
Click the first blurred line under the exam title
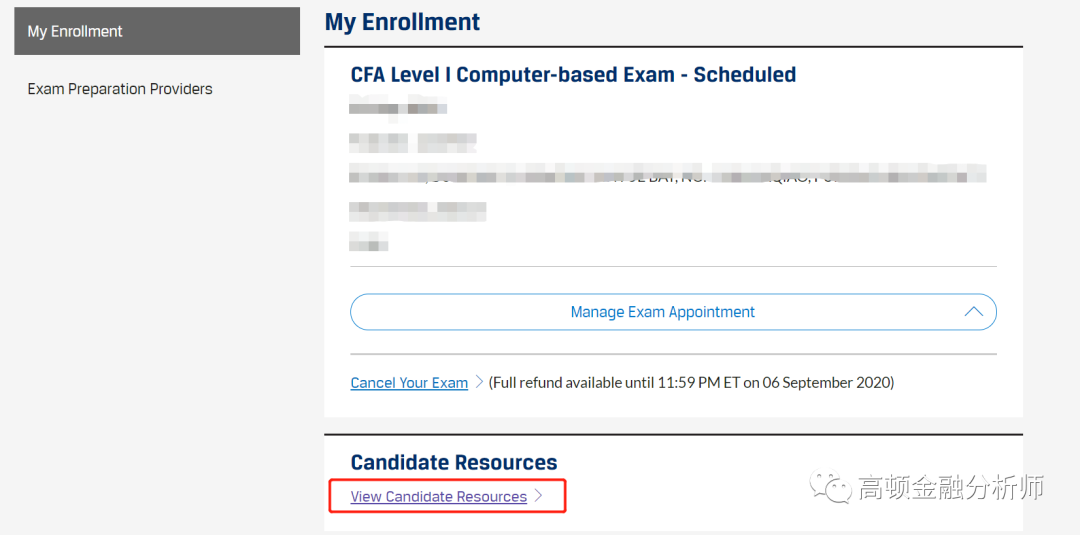click(398, 108)
